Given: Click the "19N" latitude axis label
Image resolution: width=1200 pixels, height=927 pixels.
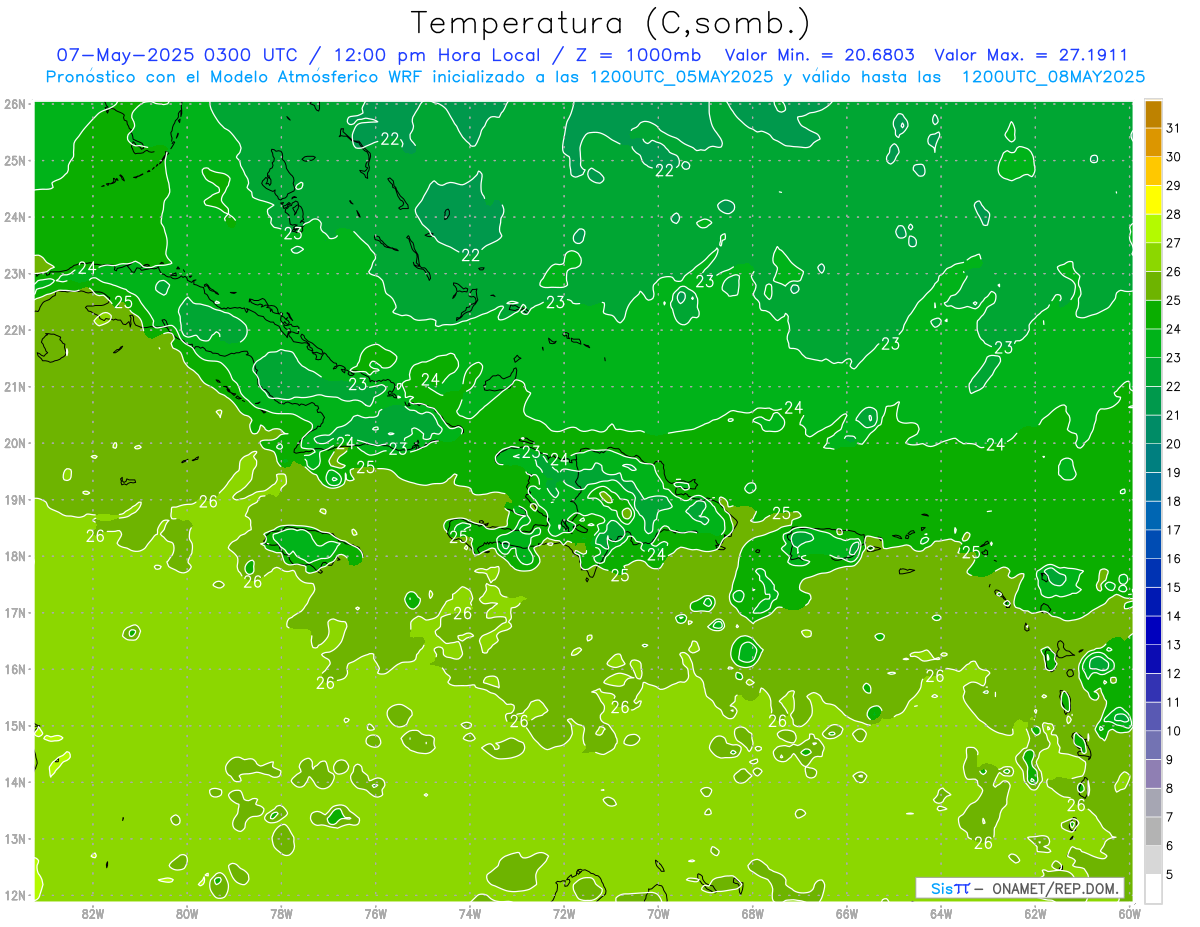Looking at the screenshot, I should 14,500.
